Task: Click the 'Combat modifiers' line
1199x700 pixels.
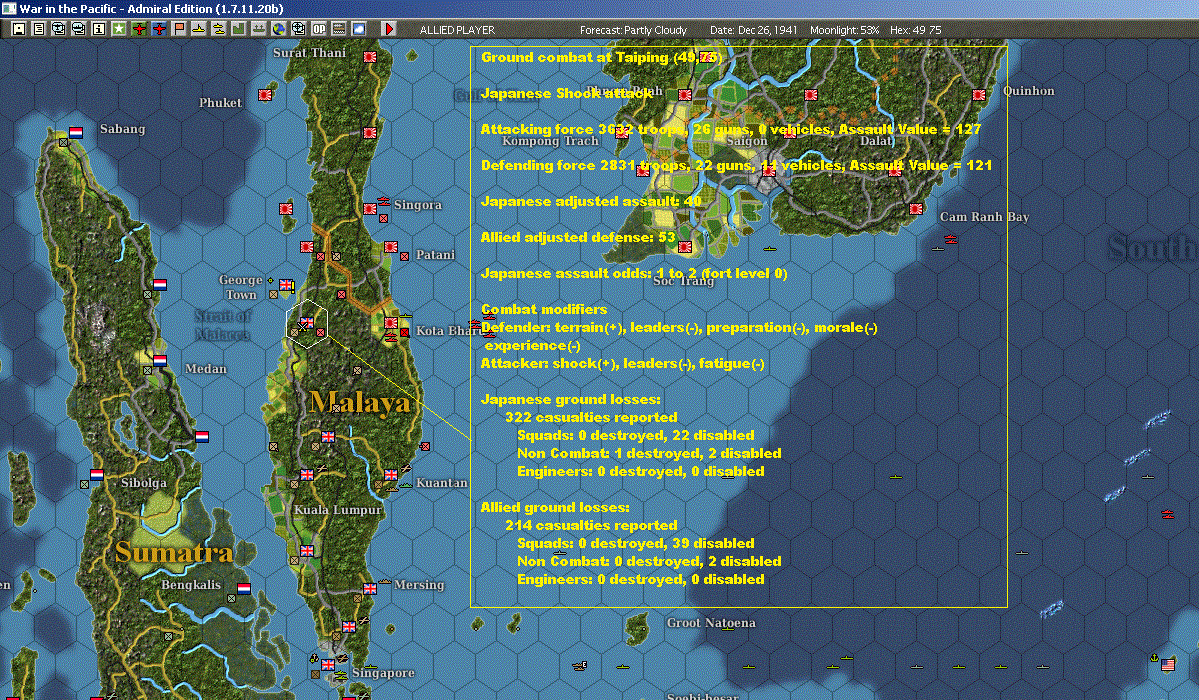Action: click(x=544, y=309)
